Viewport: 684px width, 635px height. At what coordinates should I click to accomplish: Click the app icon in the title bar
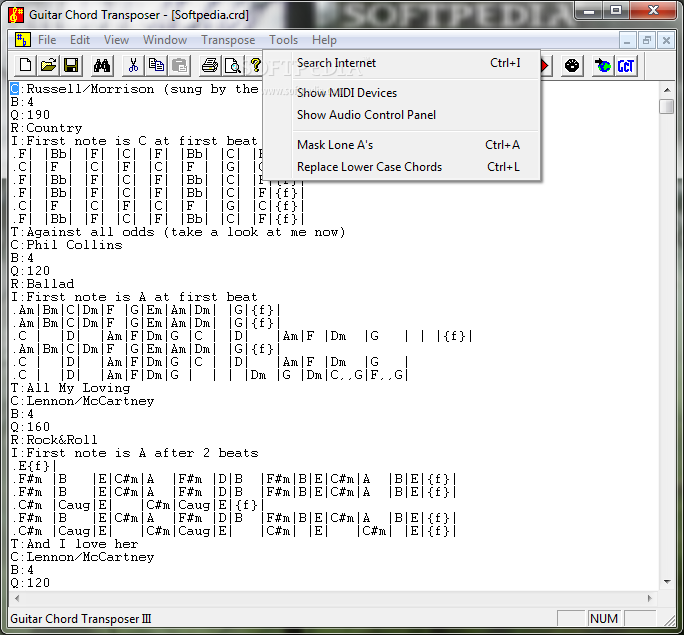pos(16,15)
